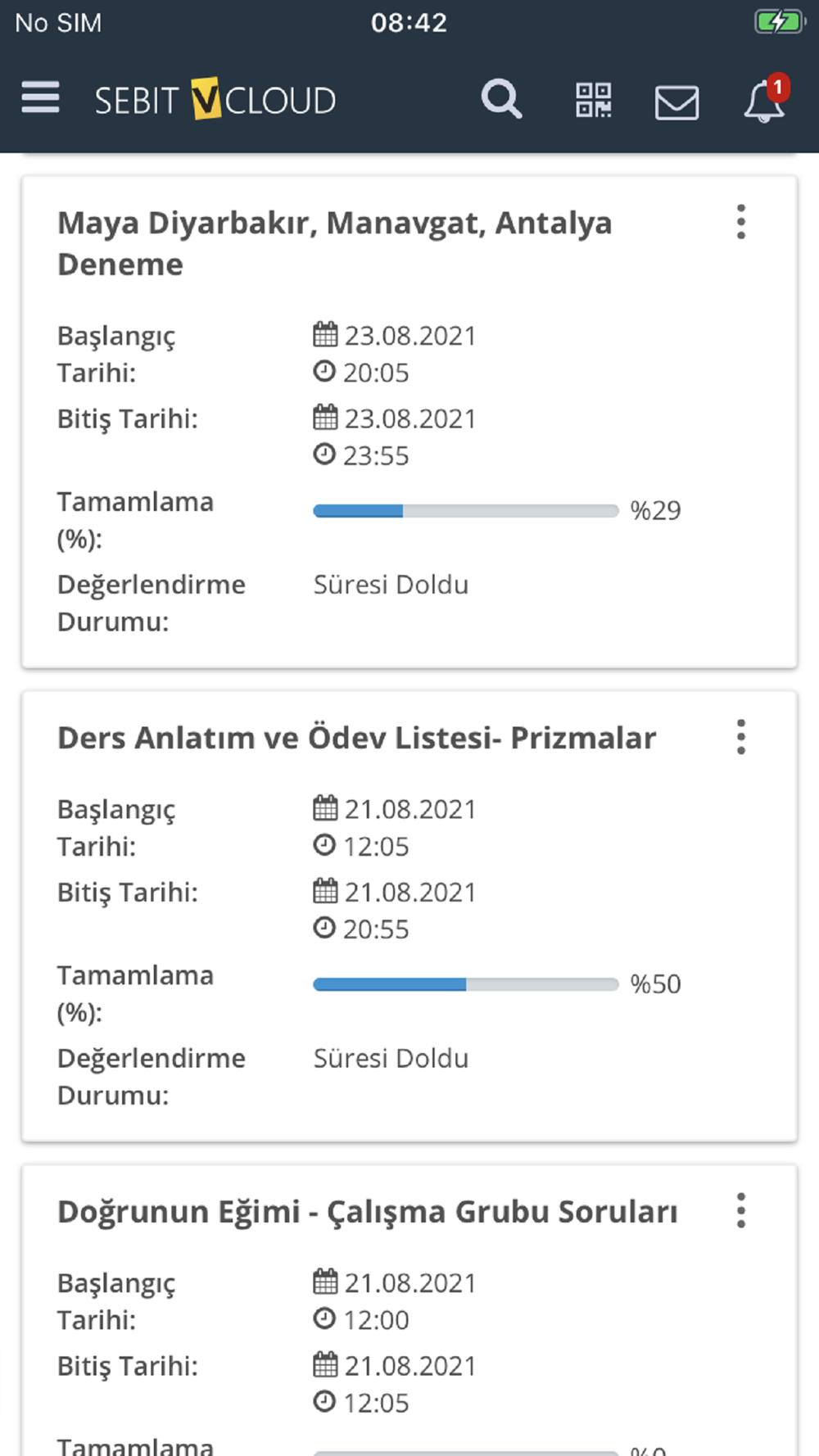Click the calendar icon beside Prizmalar start date

pyautogui.click(x=325, y=808)
